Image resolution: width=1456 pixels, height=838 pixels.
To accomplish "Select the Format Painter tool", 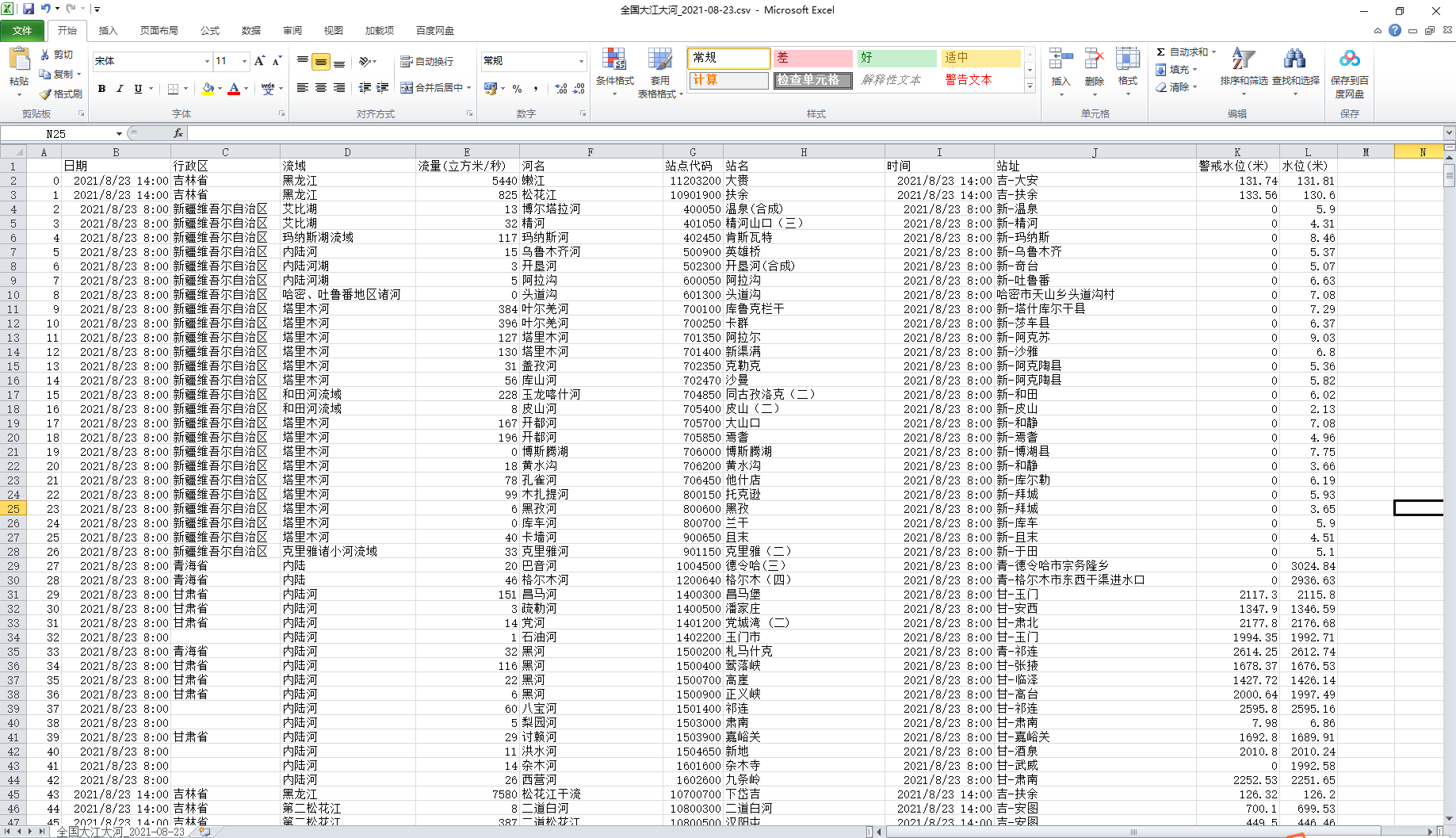I will pyautogui.click(x=62, y=94).
